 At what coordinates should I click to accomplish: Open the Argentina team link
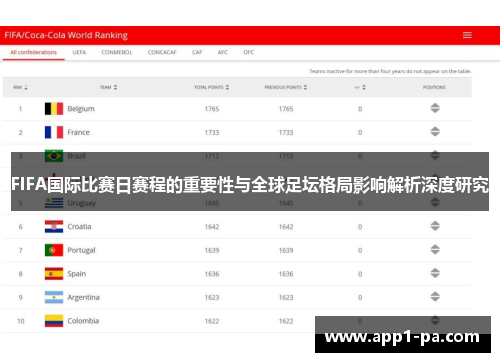coord(83,297)
